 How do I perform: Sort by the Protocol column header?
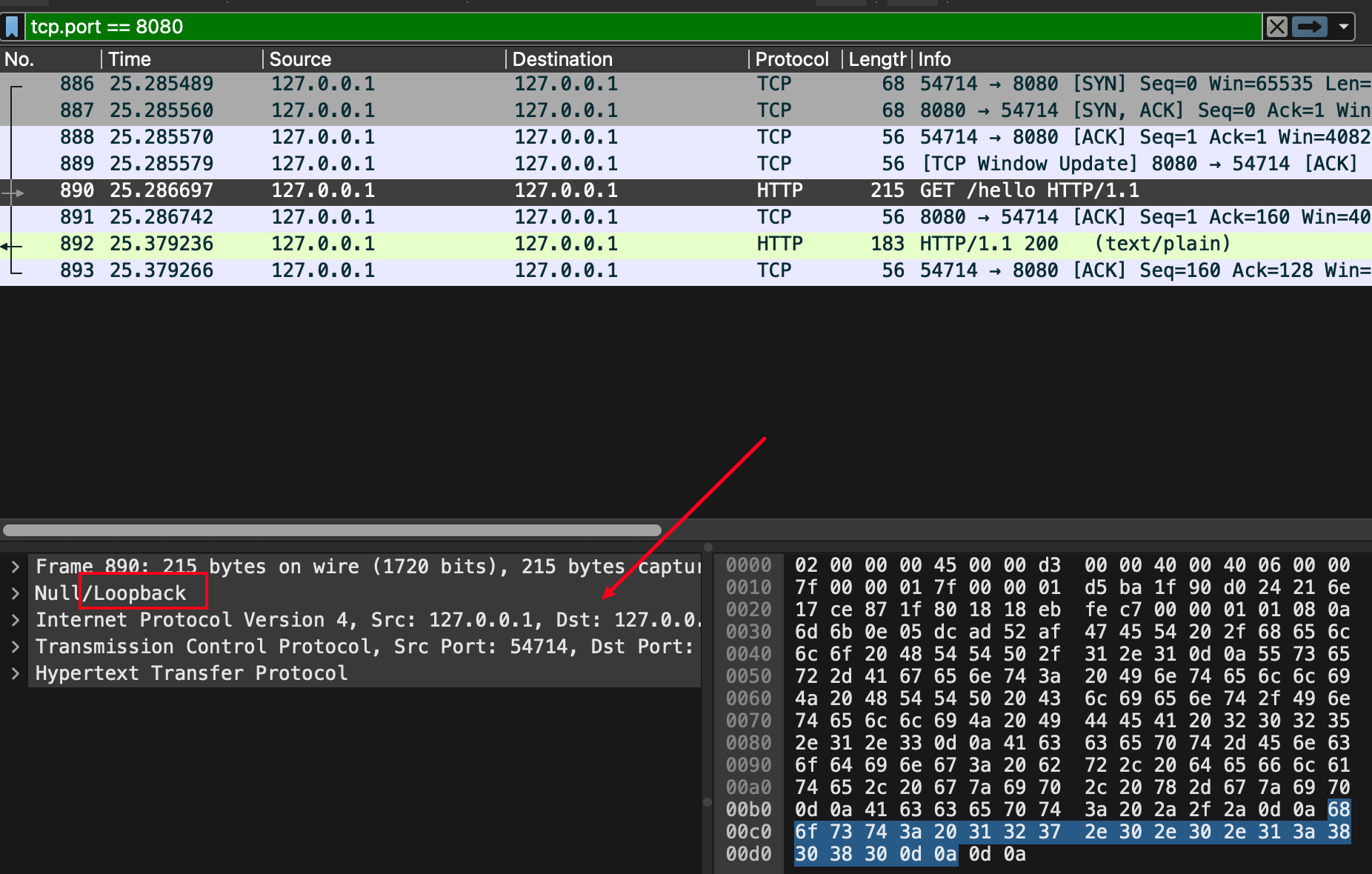point(791,59)
